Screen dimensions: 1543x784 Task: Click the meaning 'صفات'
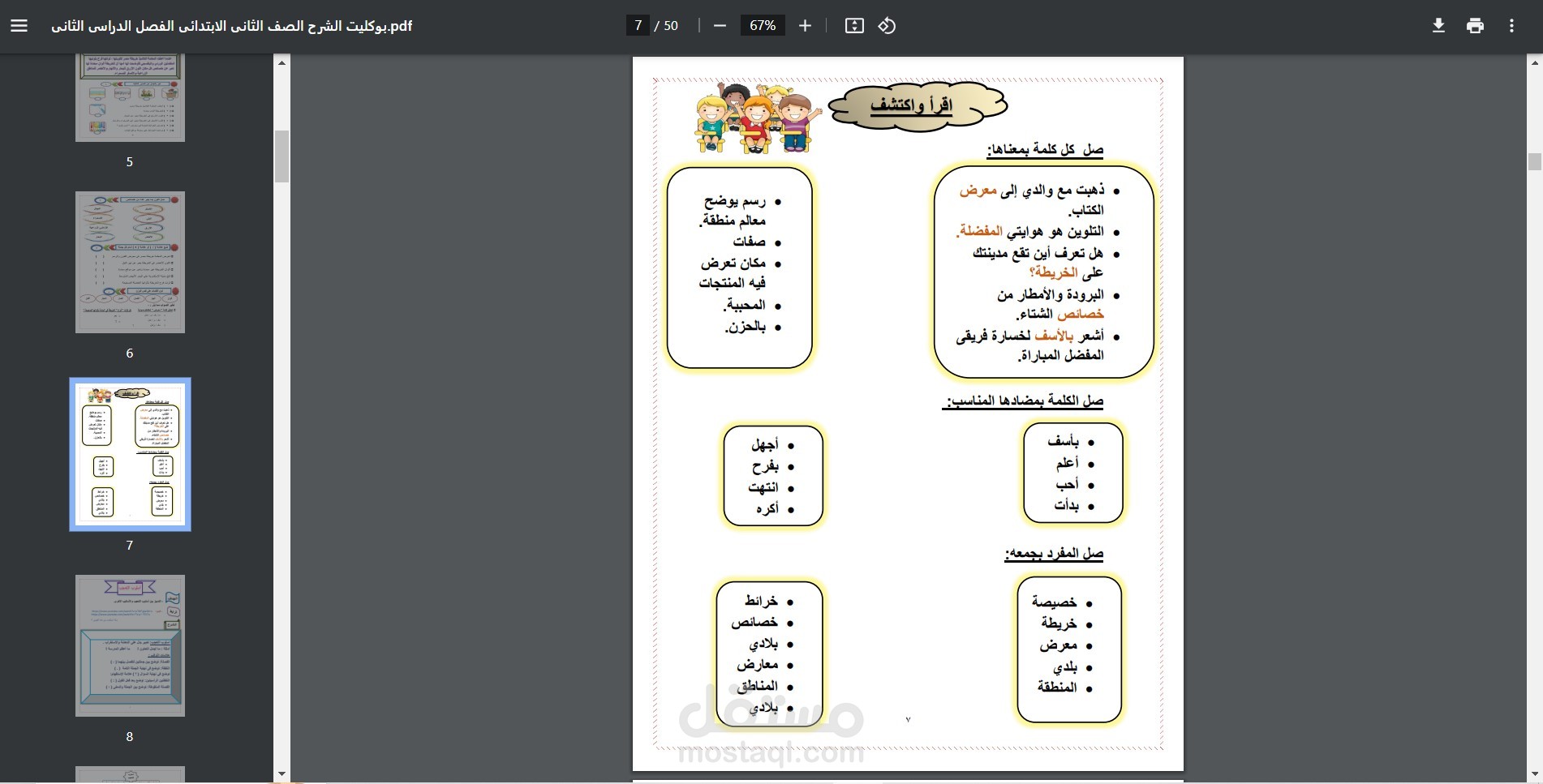coord(749,242)
